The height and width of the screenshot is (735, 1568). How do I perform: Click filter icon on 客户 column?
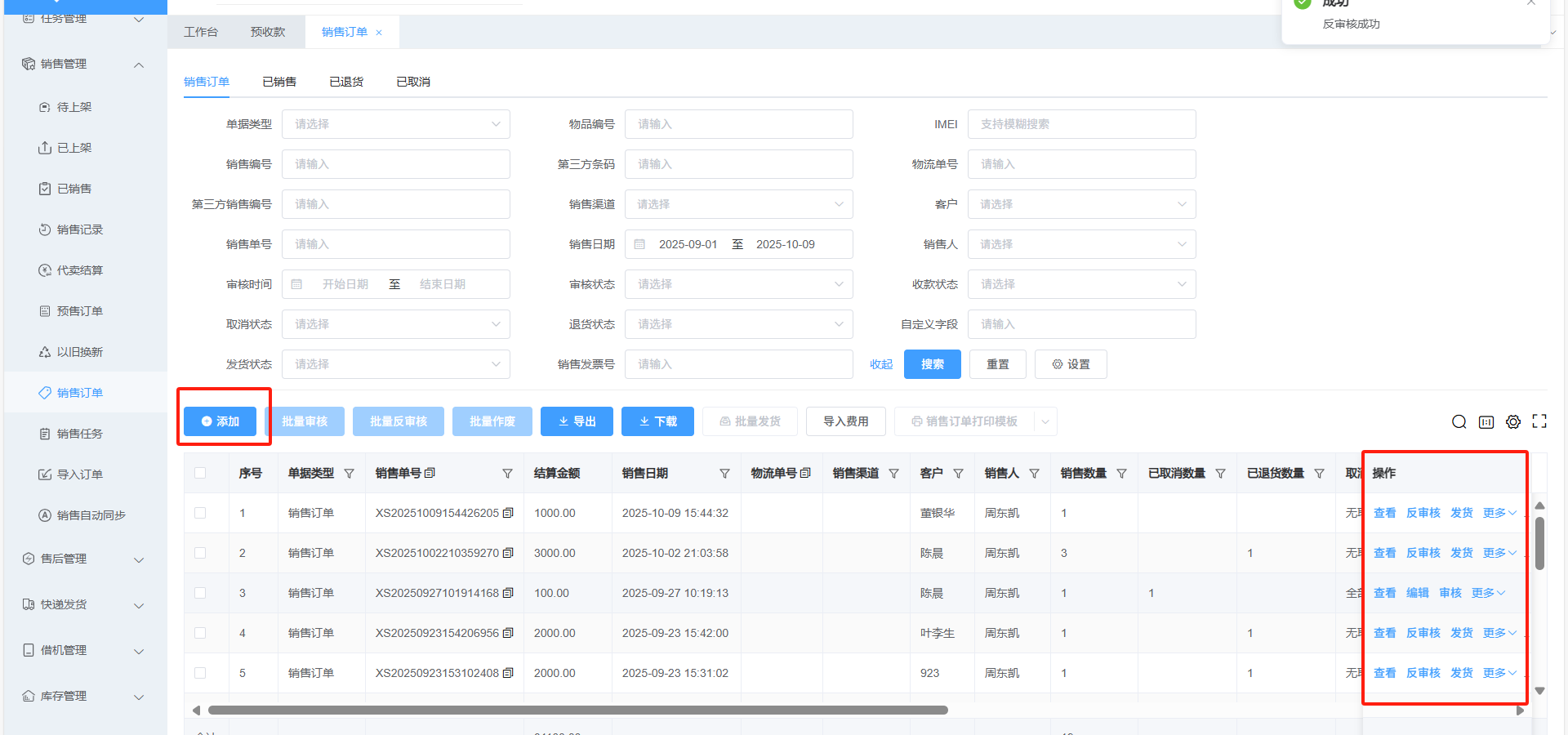959,474
